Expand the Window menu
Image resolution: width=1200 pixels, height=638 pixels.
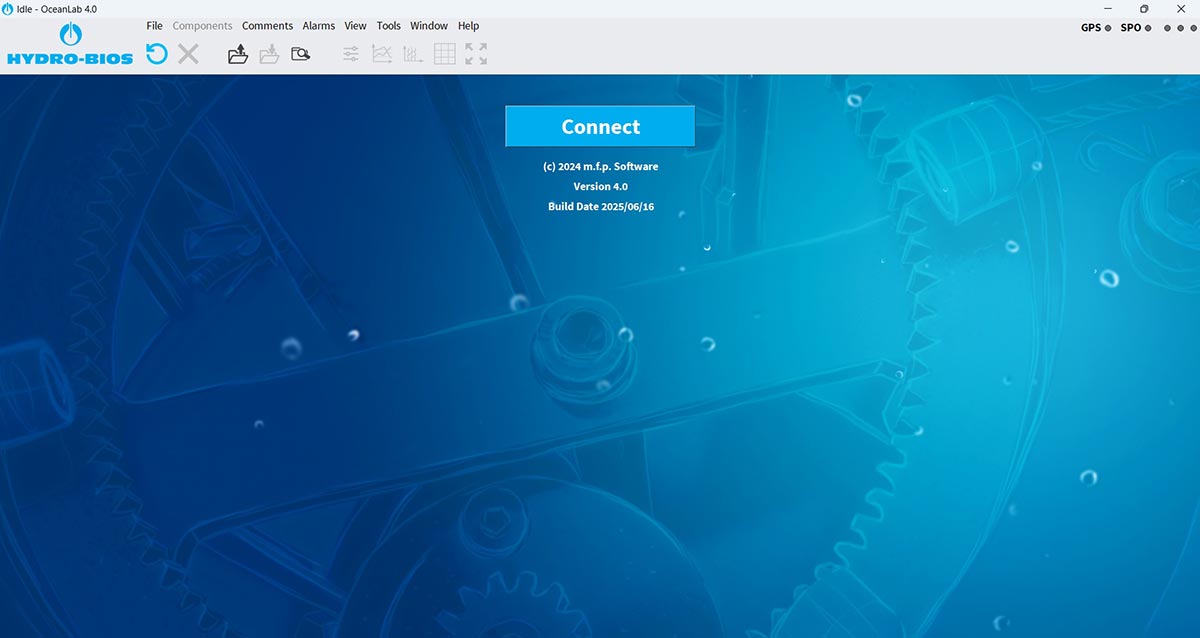tap(429, 26)
